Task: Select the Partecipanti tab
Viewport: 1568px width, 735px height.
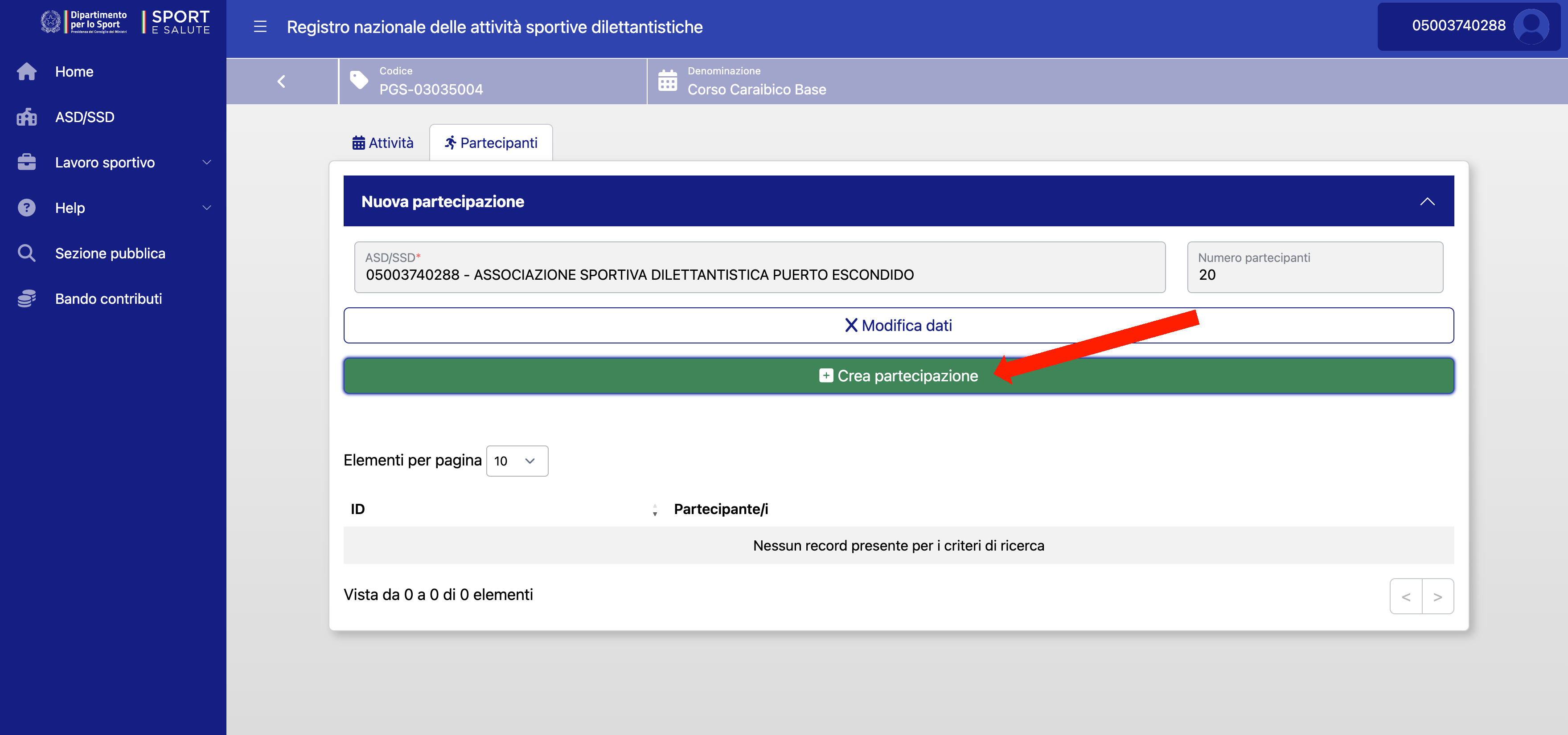Action: coord(491,143)
